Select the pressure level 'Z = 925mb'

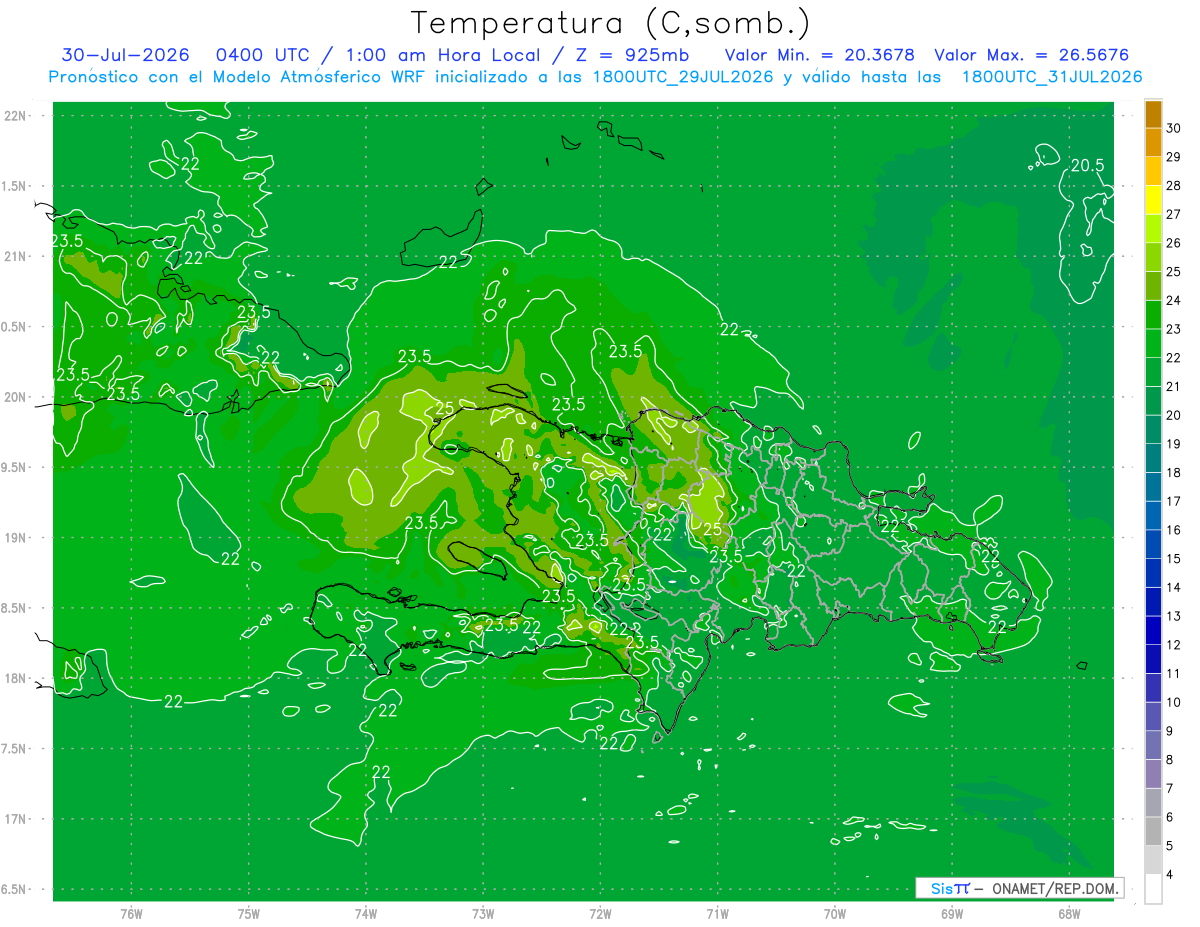(631, 55)
